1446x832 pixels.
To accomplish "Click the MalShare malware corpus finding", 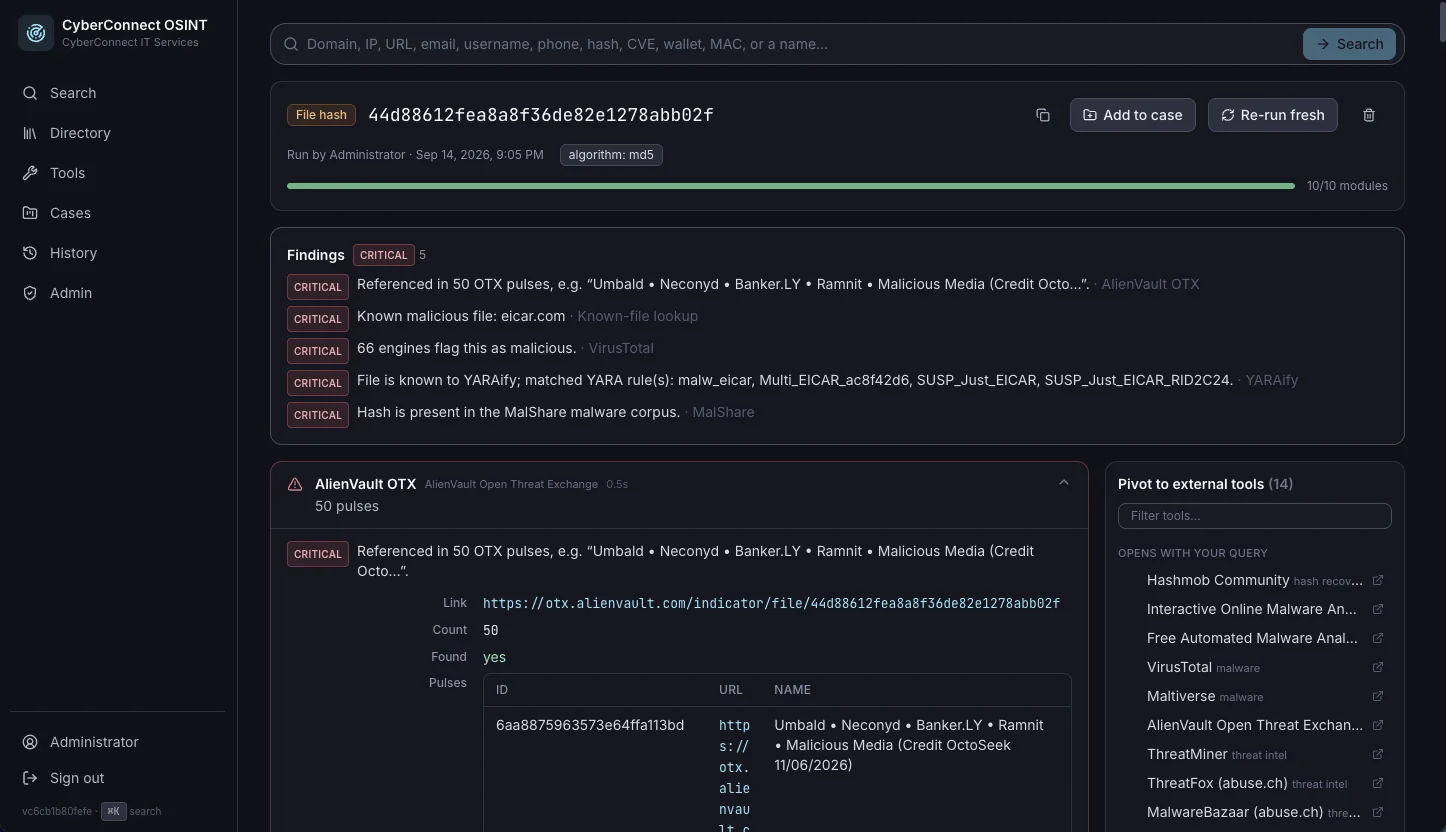I will tap(518, 412).
